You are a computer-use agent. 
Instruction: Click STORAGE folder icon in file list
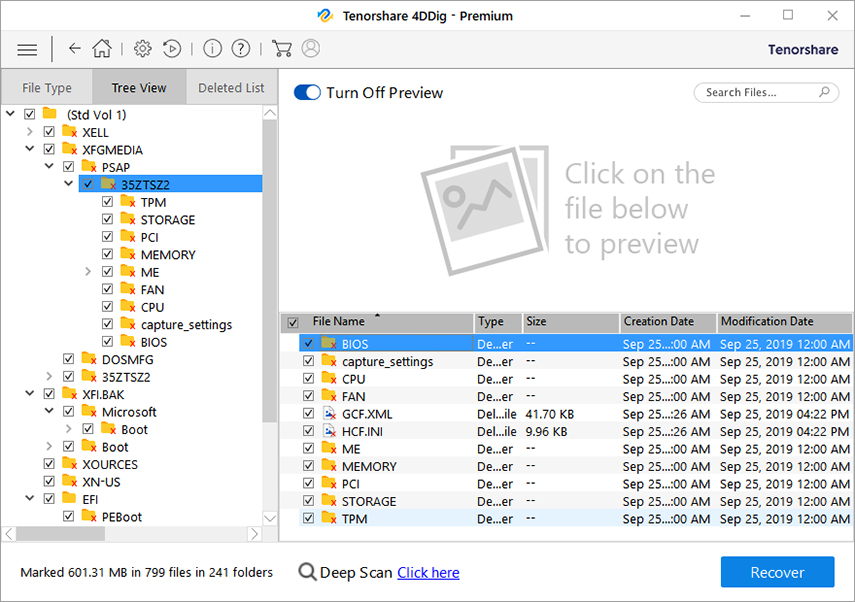click(x=329, y=501)
